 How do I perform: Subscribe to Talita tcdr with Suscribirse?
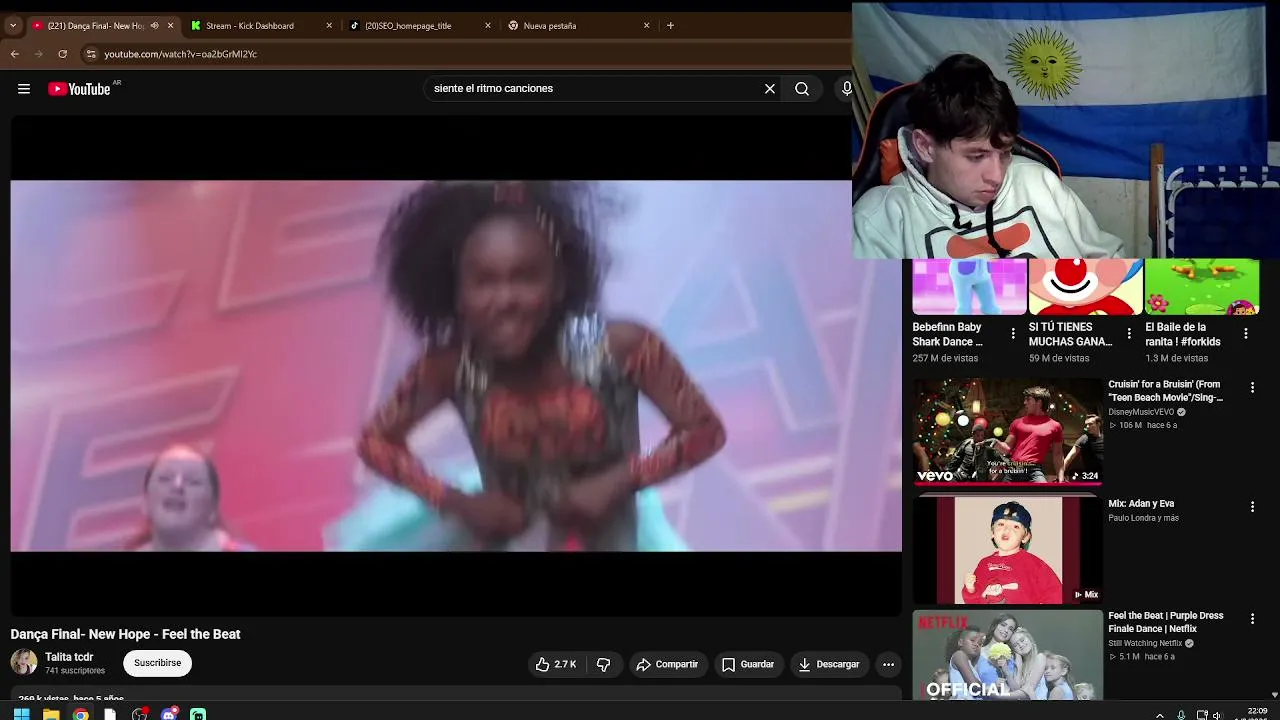click(x=158, y=663)
